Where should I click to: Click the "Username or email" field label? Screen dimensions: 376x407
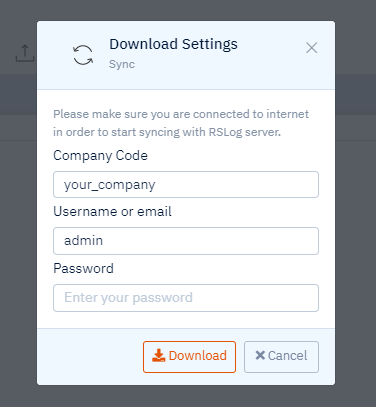click(x=112, y=212)
